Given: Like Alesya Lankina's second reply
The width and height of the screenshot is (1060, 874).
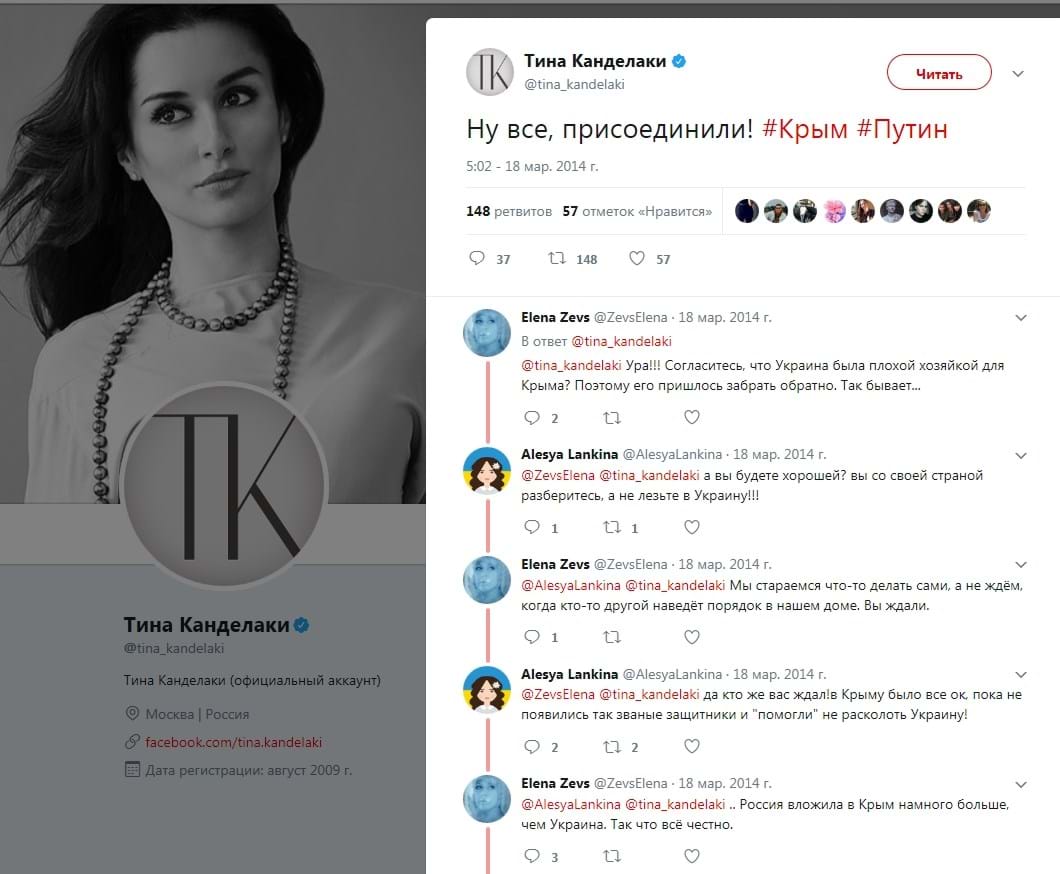Looking at the screenshot, I should point(691,746).
